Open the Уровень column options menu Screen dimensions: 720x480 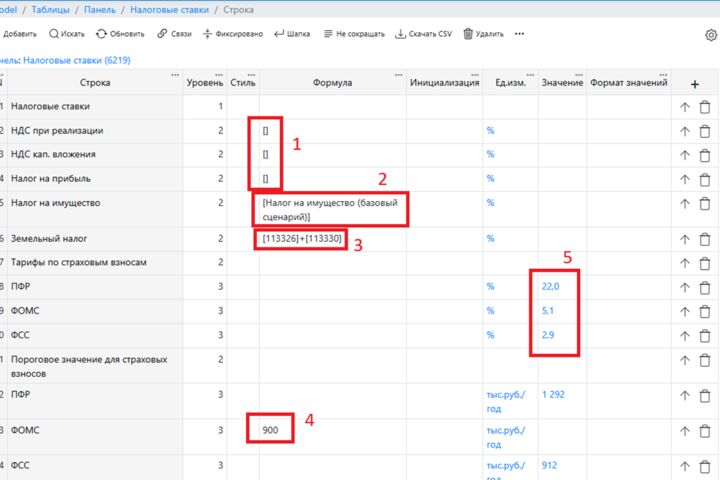click(x=219, y=75)
